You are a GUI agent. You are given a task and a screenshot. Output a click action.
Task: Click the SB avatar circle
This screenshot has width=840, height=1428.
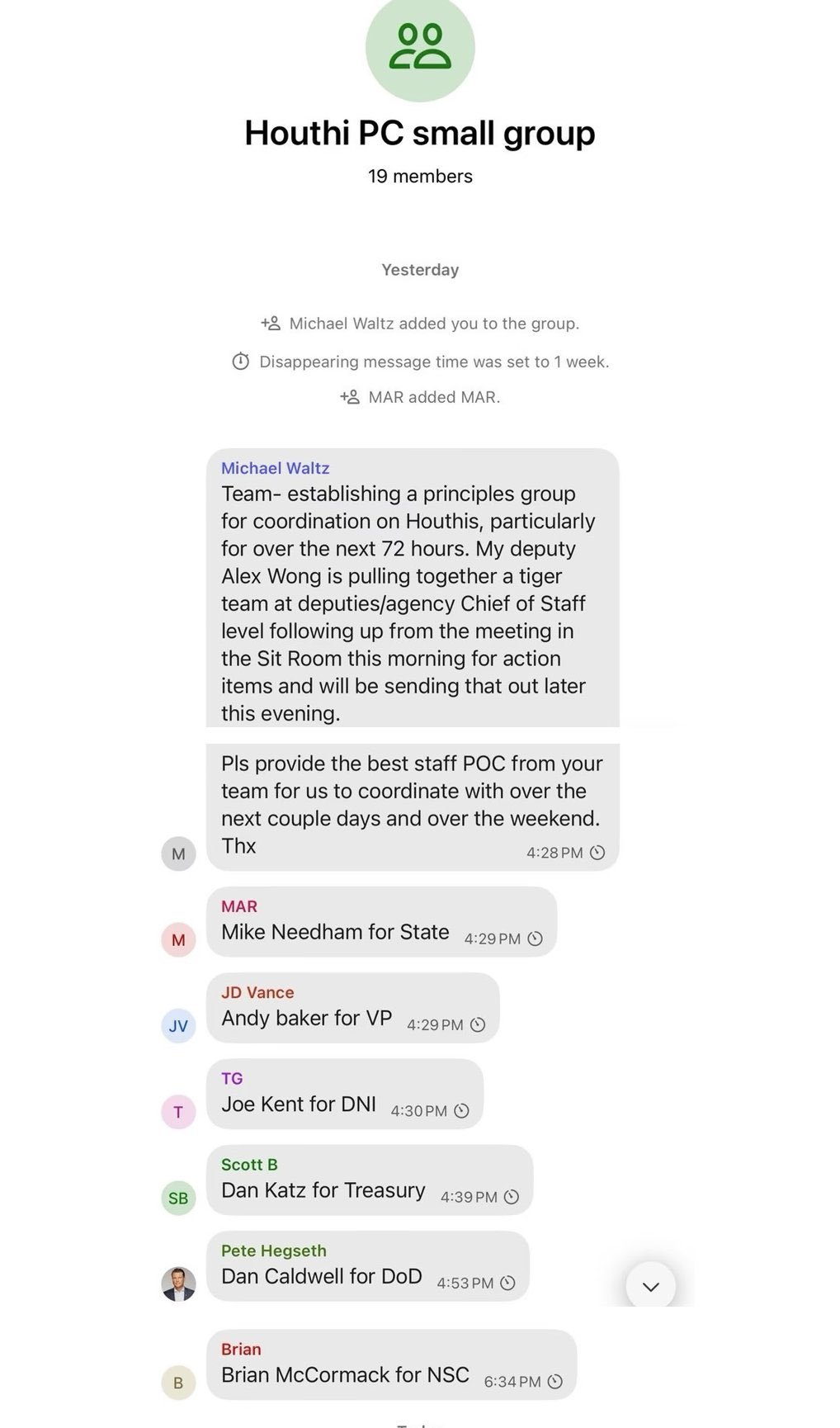point(178,1198)
